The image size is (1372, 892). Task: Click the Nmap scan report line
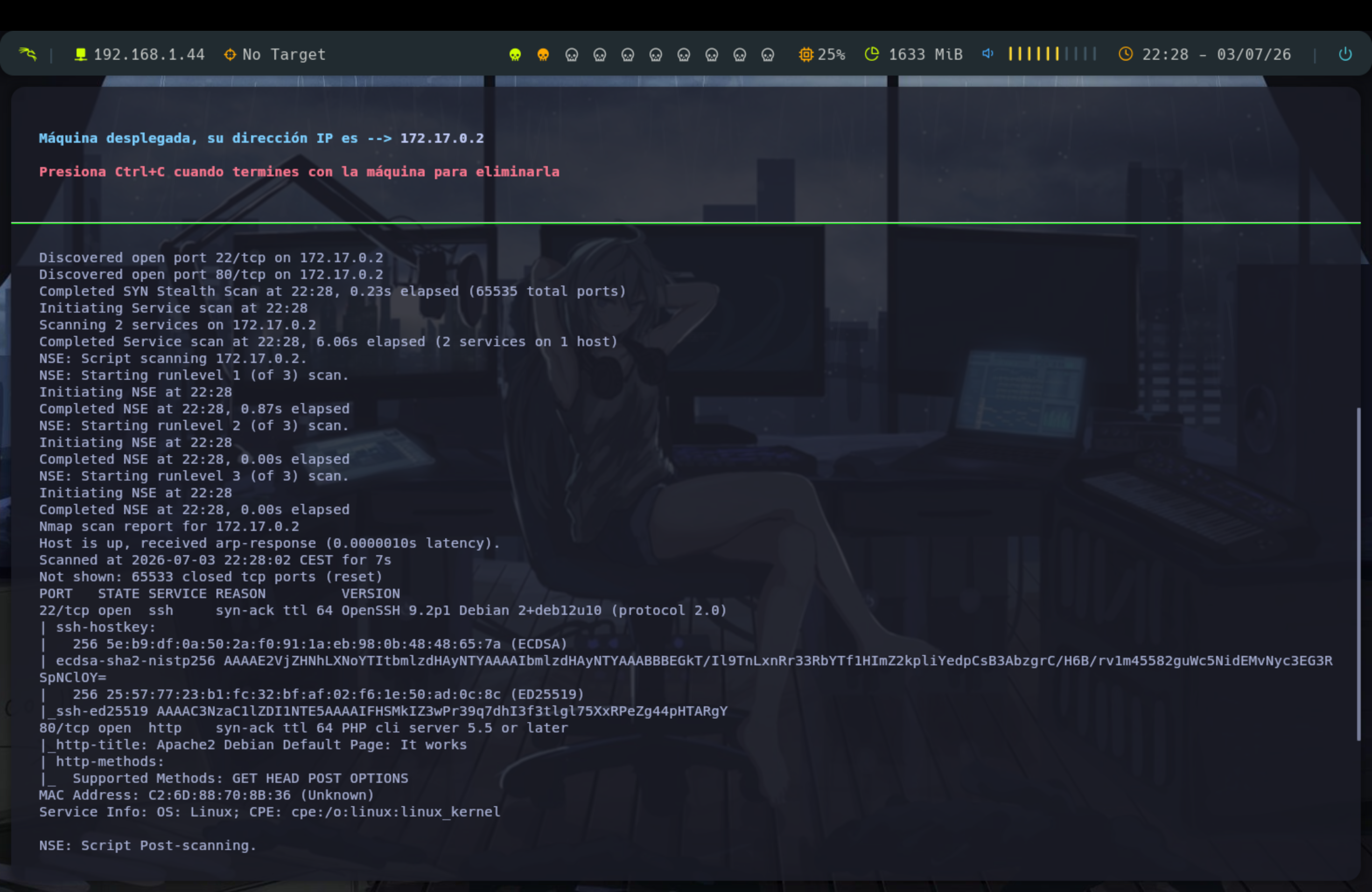[169, 526]
